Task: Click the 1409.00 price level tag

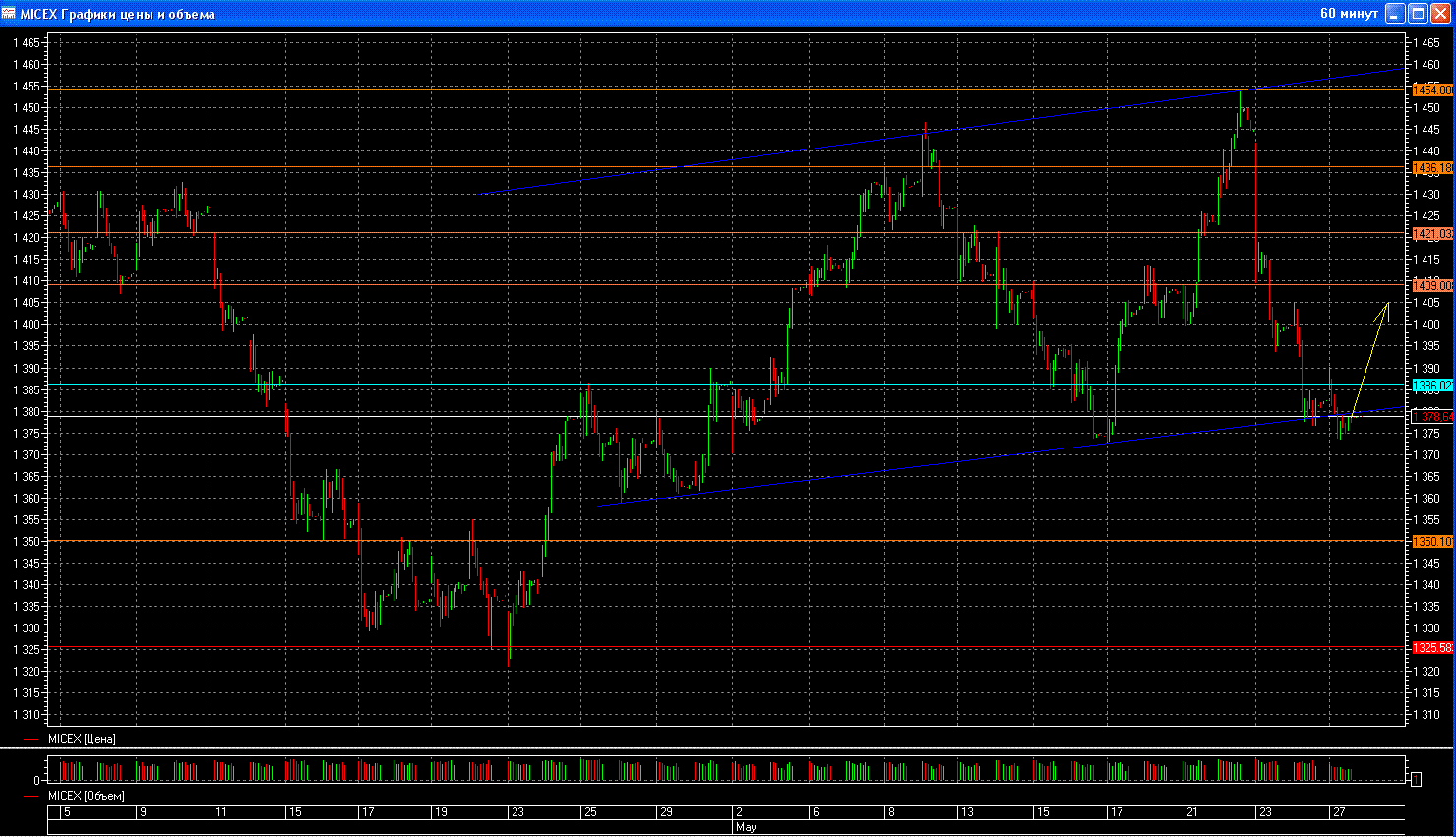Action: pyautogui.click(x=1431, y=285)
